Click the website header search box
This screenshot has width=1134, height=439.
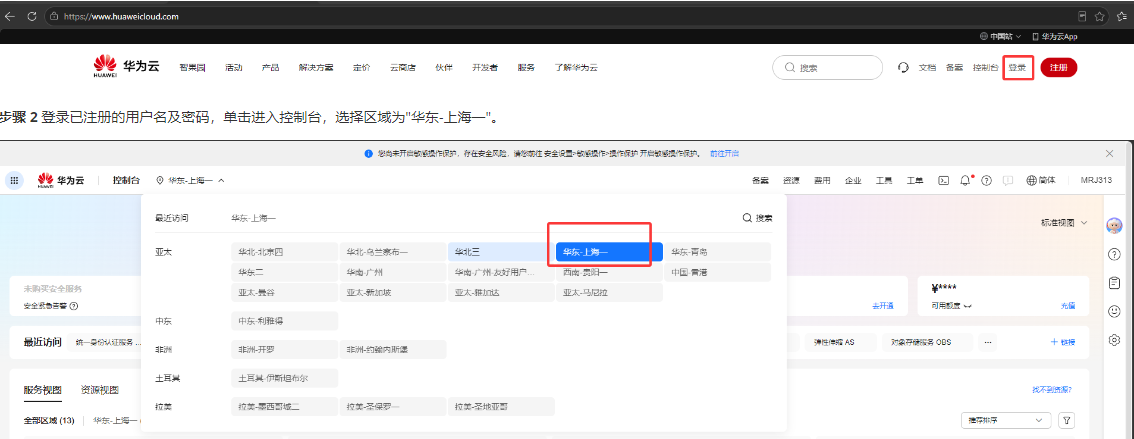(828, 67)
